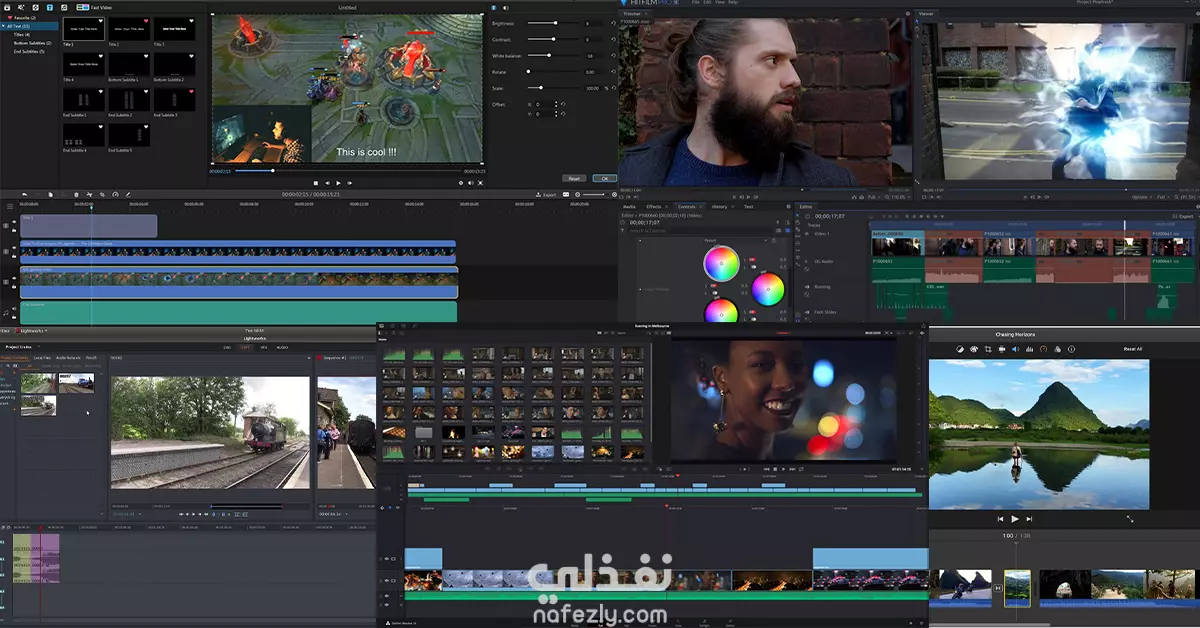
Task: Click the Crop icon in Chasing Horizons toolbar
Action: pyautogui.click(x=988, y=349)
